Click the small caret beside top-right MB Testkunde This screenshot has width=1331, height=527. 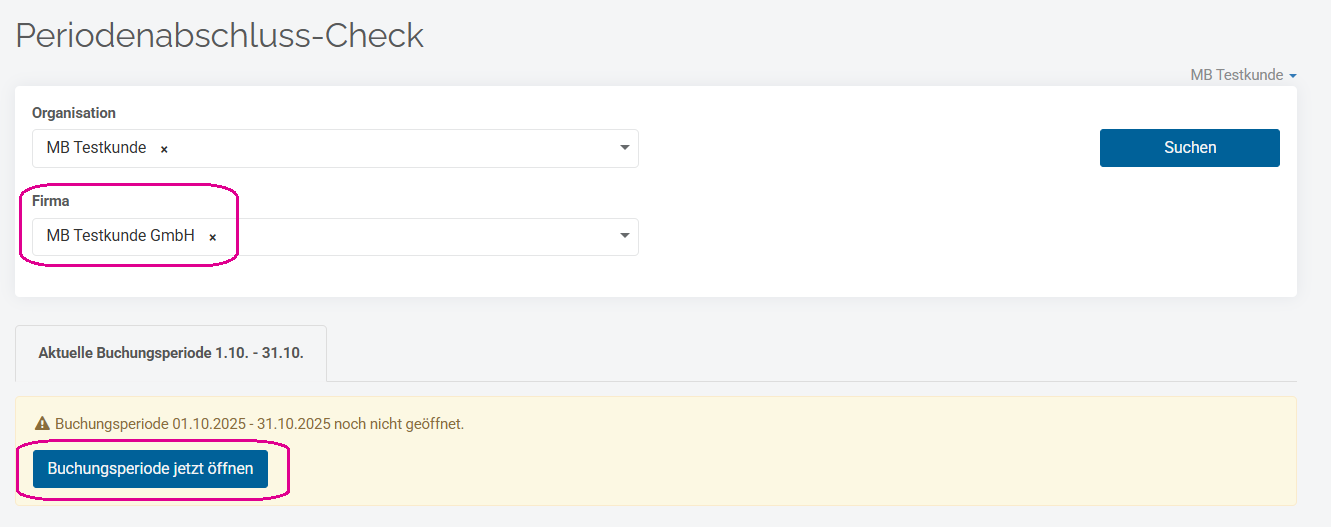point(1293,76)
